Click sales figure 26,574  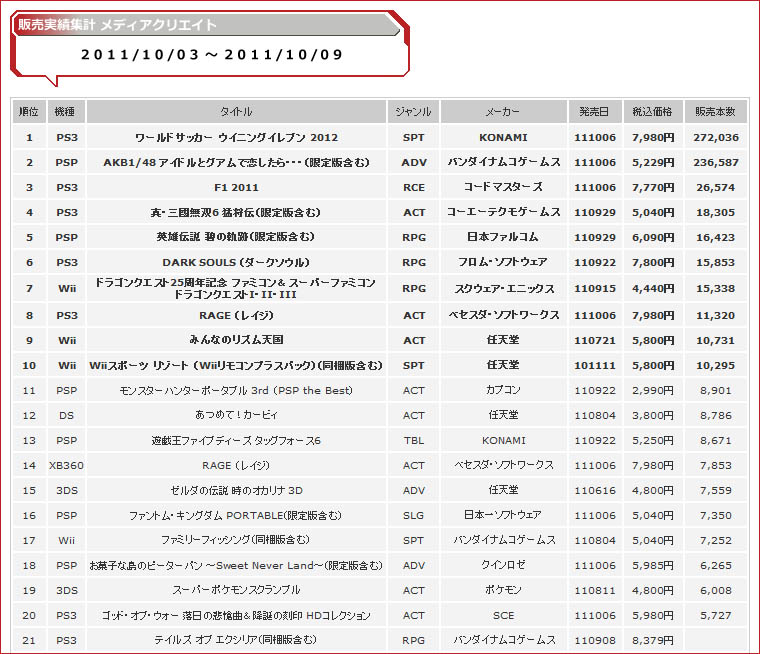click(716, 188)
